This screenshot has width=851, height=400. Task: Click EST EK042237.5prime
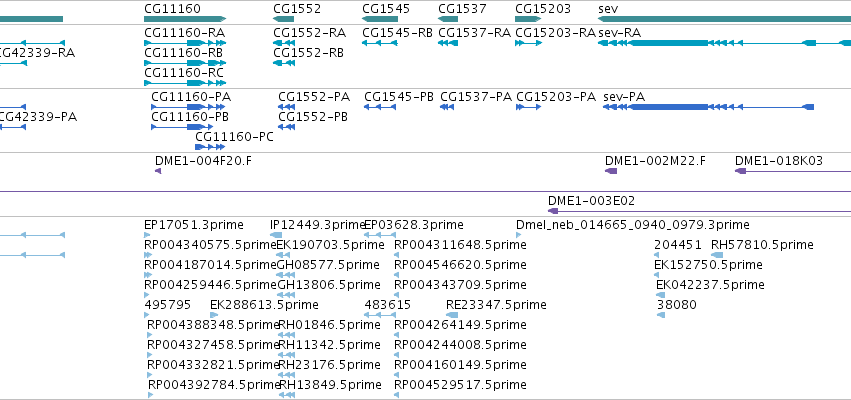tap(710, 285)
